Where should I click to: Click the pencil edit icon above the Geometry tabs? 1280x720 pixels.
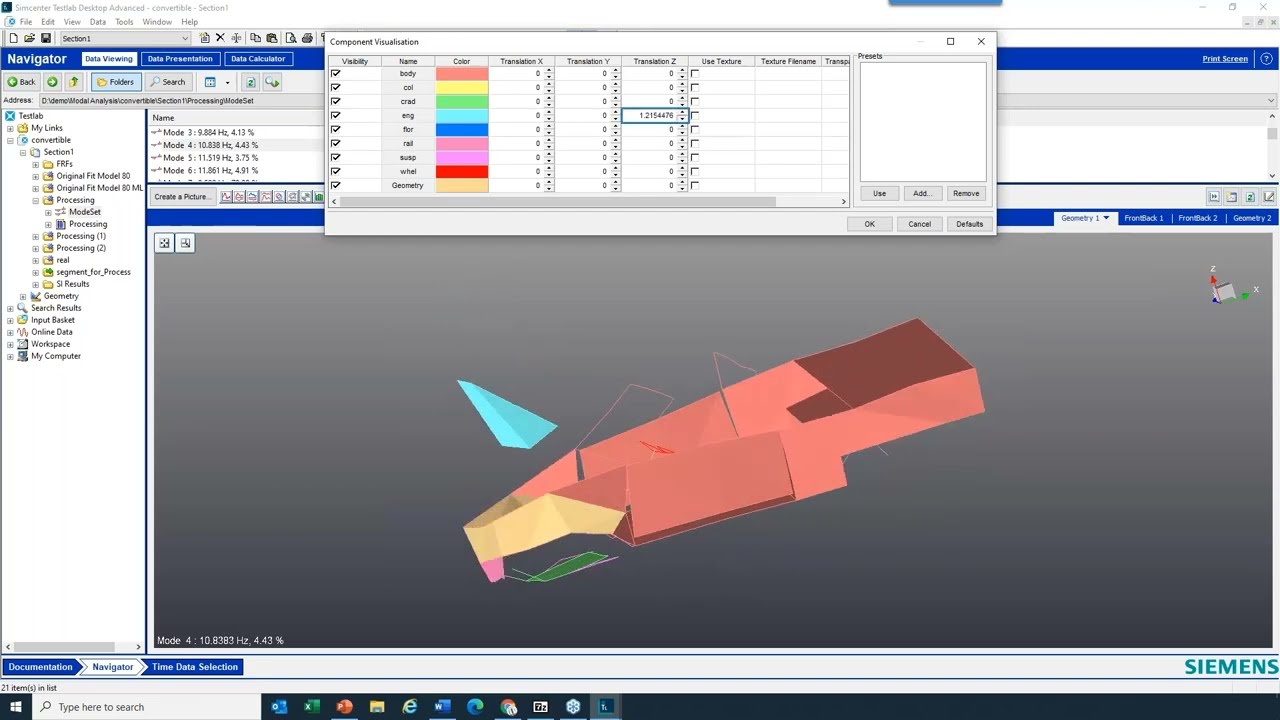1269,197
